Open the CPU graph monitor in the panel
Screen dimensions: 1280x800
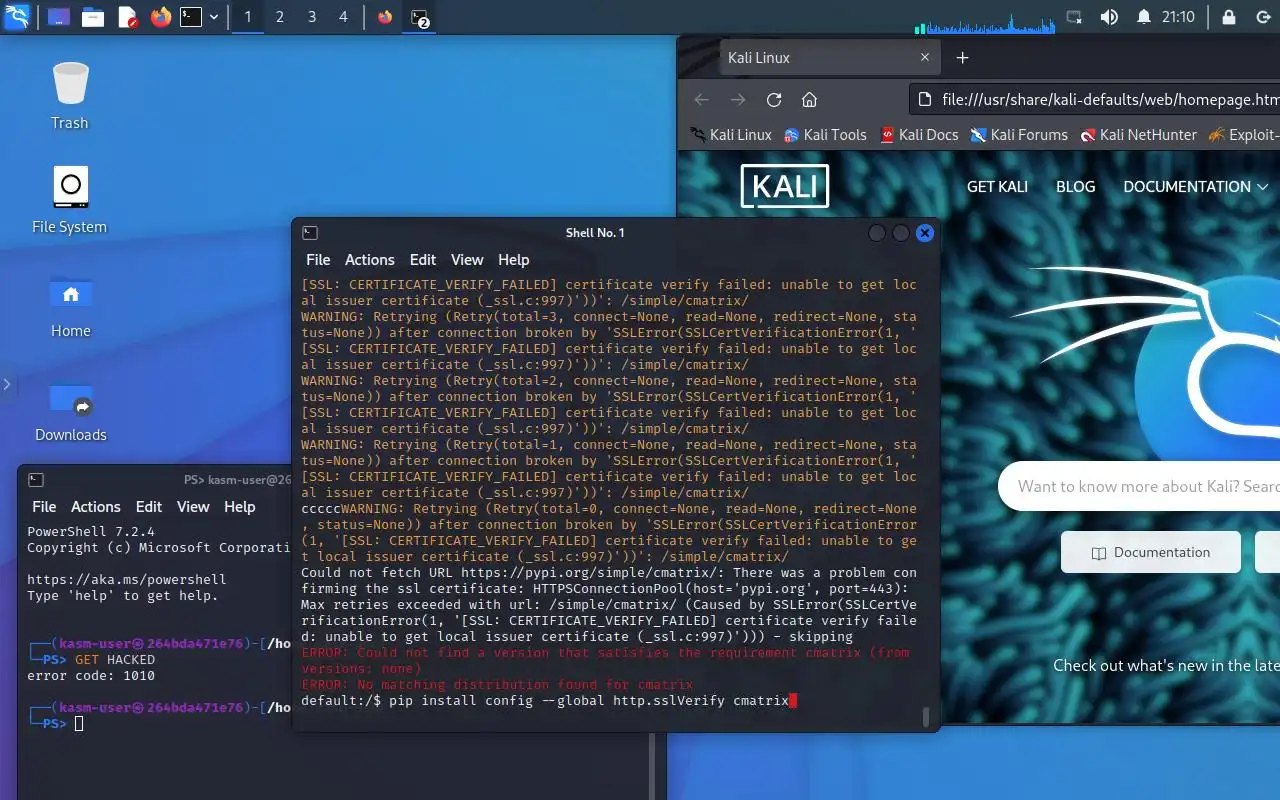click(984, 22)
